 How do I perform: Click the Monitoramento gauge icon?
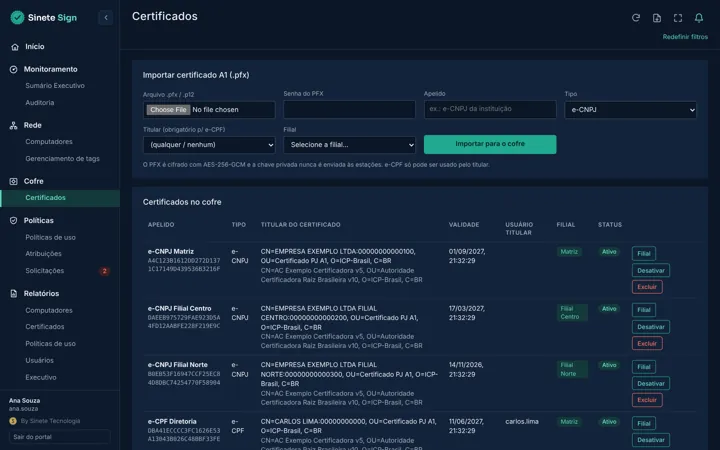pyautogui.click(x=13, y=69)
